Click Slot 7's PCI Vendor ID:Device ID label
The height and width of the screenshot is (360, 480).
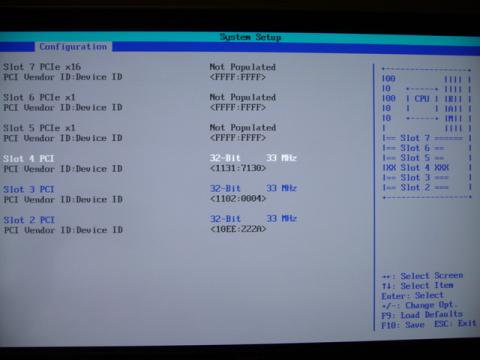(63, 77)
